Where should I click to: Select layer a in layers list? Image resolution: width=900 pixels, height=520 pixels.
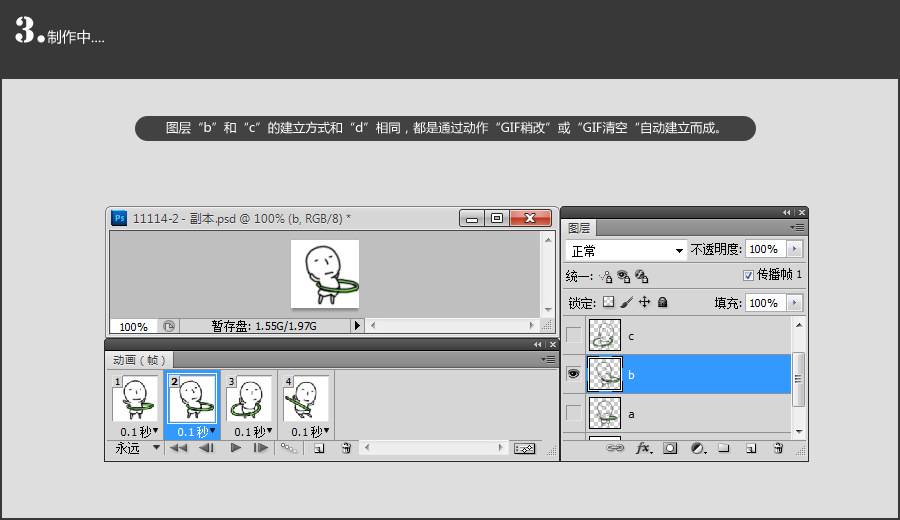[700, 412]
